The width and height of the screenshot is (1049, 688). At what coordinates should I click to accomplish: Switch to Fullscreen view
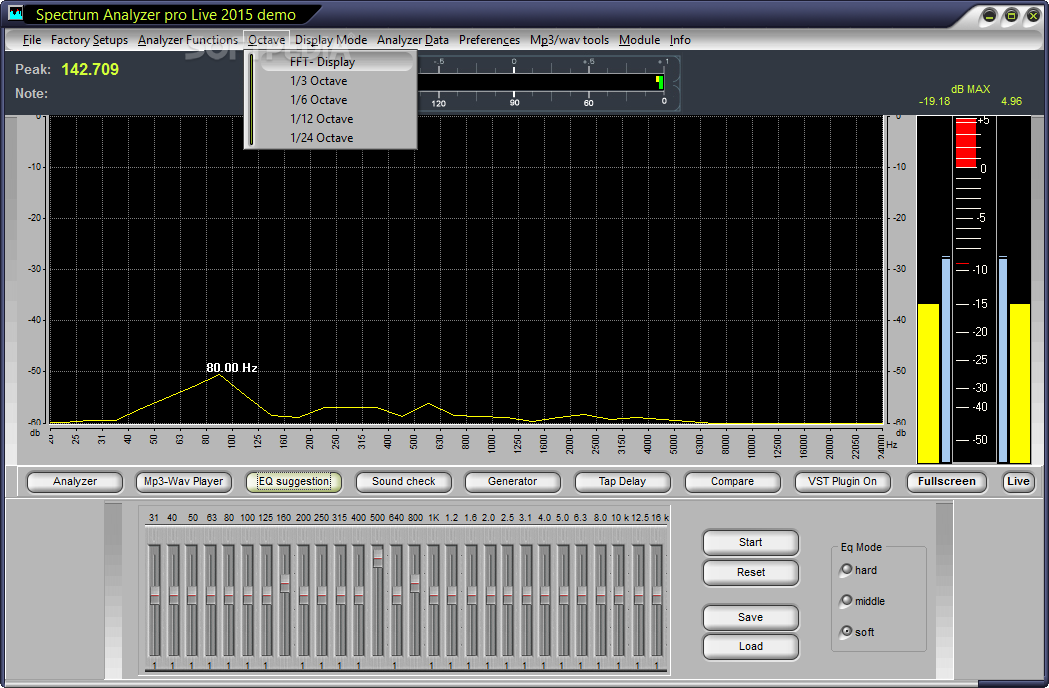coord(947,482)
